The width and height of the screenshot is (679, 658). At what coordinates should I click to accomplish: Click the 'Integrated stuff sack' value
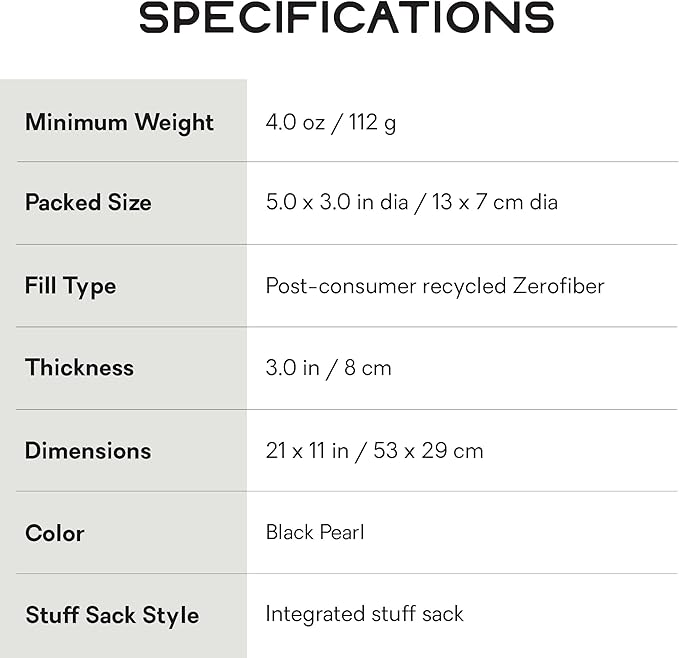[364, 614]
